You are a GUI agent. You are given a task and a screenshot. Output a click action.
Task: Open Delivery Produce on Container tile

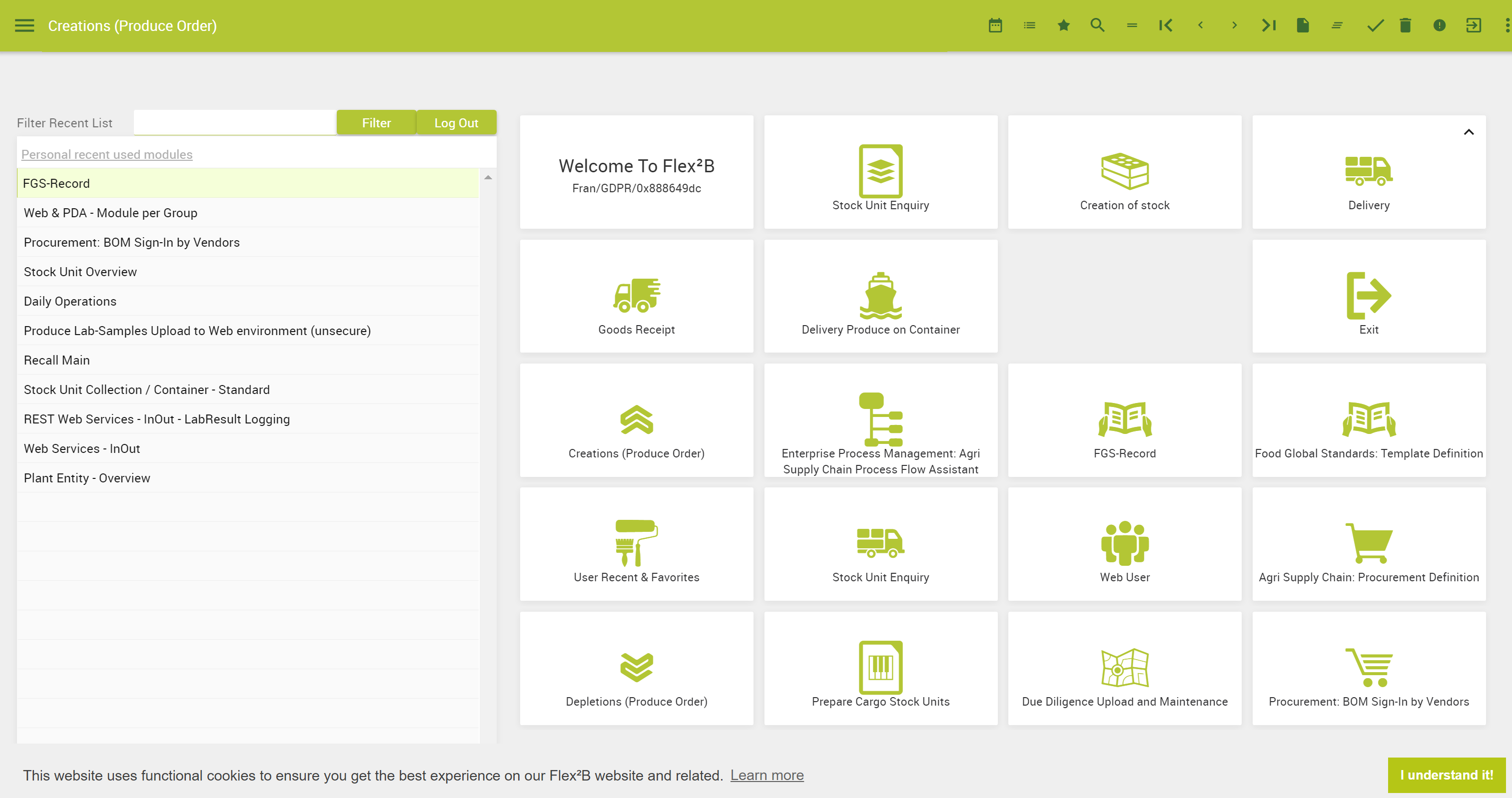(x=880, y=296)
